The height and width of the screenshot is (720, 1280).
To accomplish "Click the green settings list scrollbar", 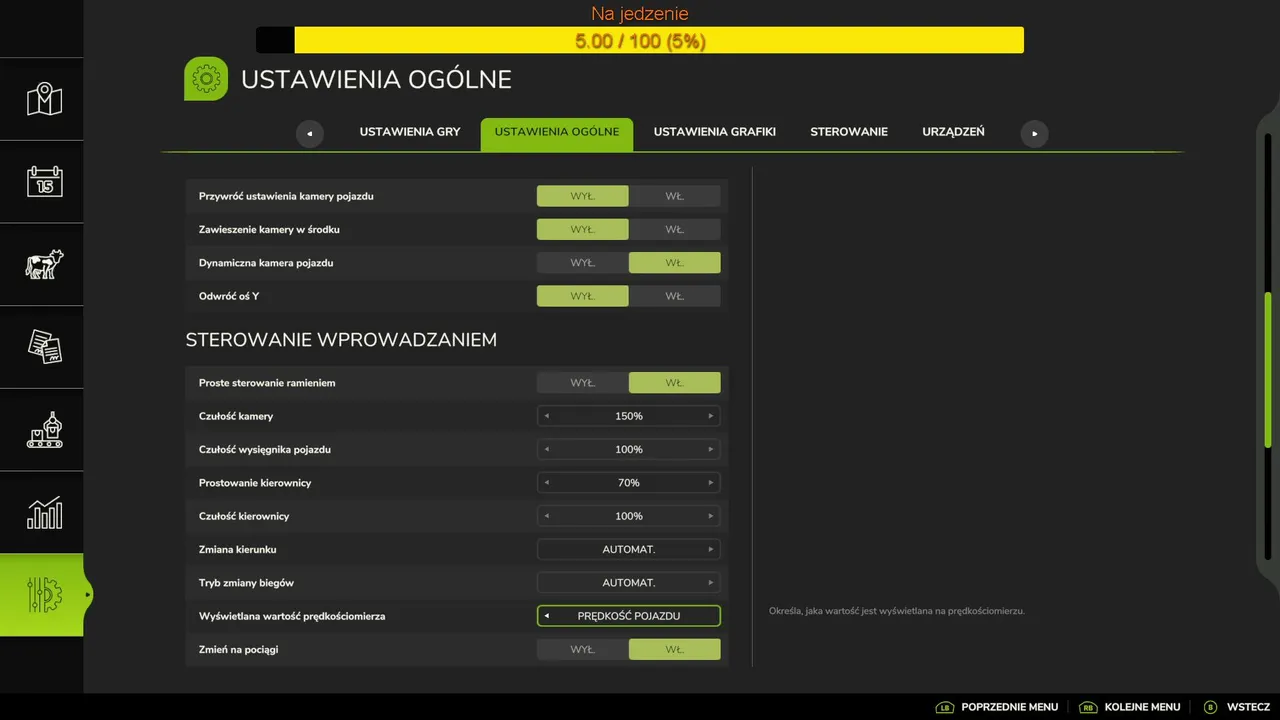I will pyautogui.click(x=1268, y=369).
